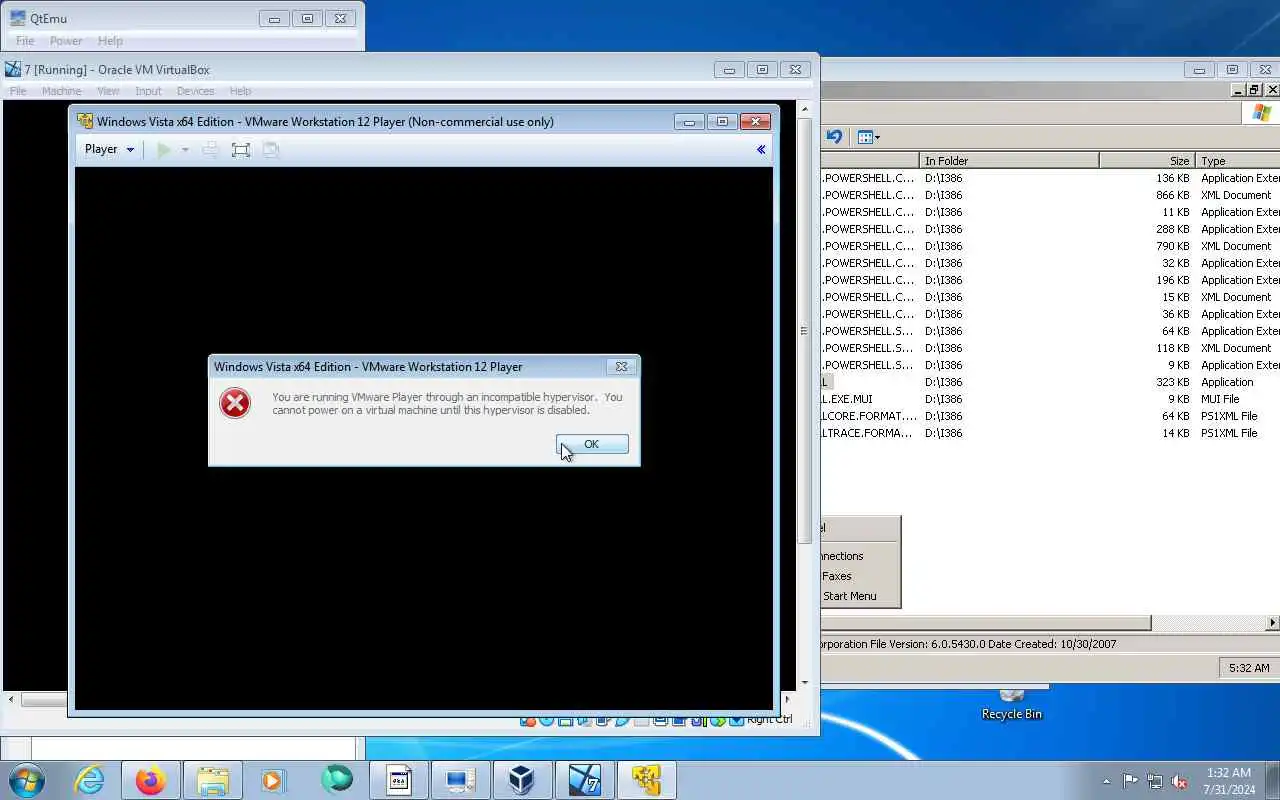Viewport: 1280px width, 800px height.
Task: Click the Send Ctrl+Alt+Del toolbar icon
Action: tap(211, 150)
